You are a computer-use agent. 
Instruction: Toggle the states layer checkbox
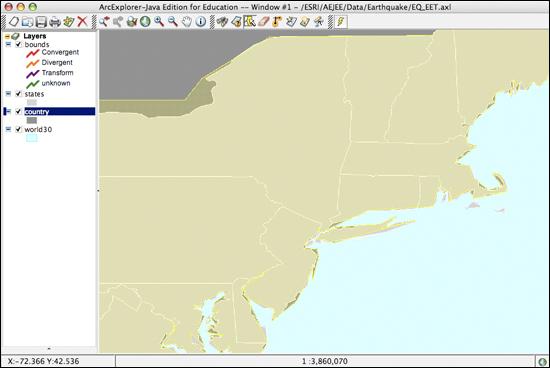point(19,94)
